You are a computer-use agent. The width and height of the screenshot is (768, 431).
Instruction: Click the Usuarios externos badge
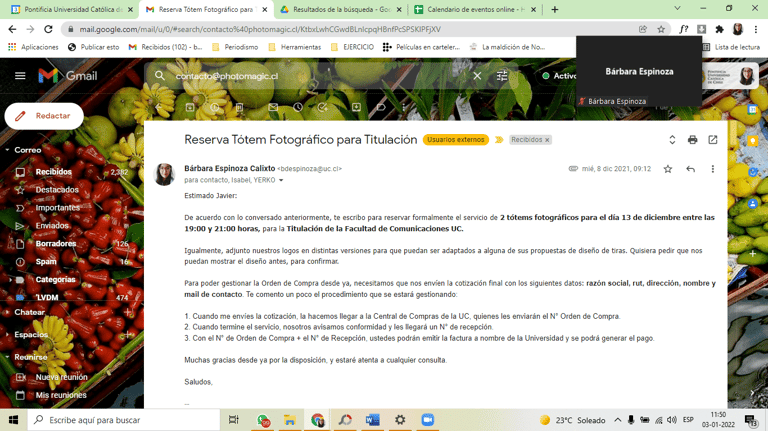coord(456,140)
